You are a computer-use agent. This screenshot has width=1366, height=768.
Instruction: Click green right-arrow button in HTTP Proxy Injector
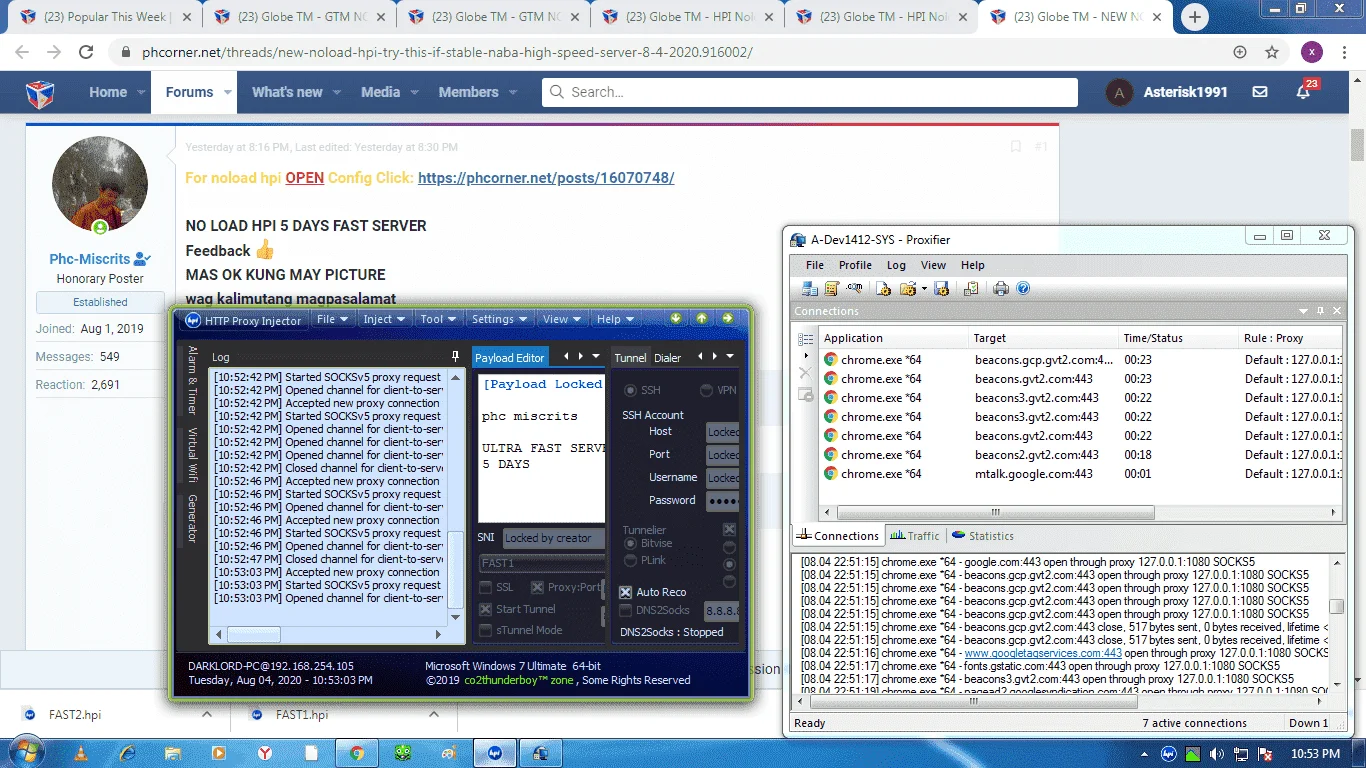click(727, 319)
